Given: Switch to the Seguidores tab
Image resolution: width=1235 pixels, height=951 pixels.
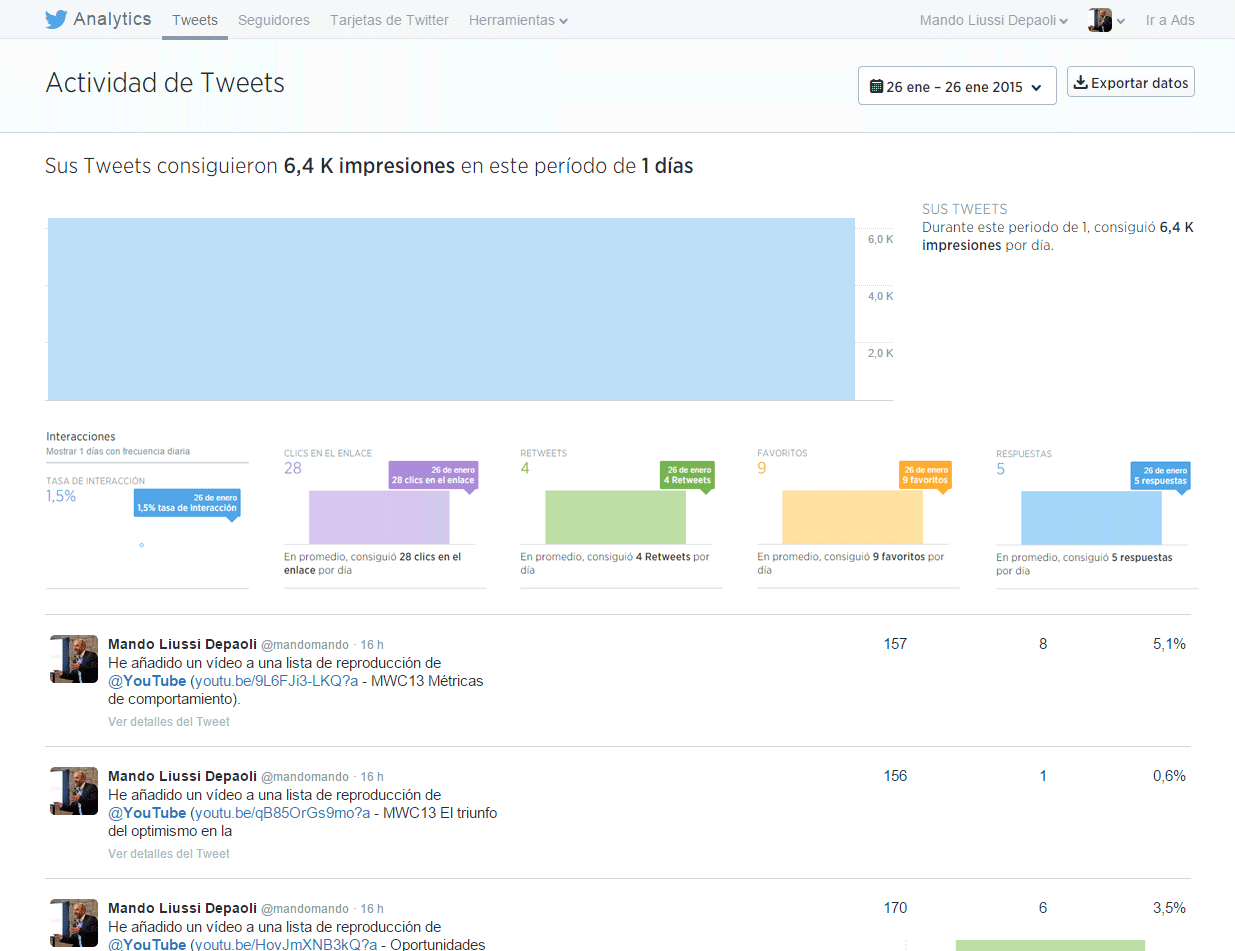Looking at the screenshot, I should coord(274,20).
